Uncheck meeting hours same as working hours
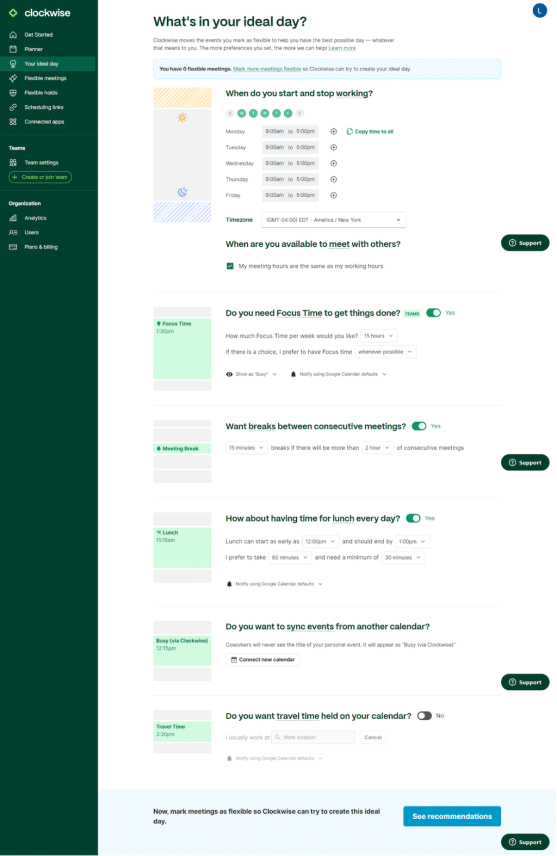The height and width of the screenshot is (856, 557). pos(230,266)
